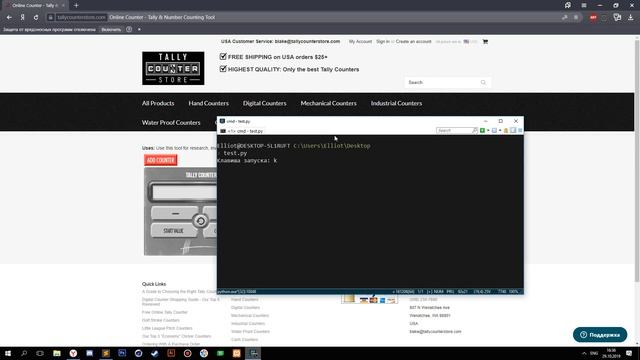Click the search icon in cmd toolbar
The image size is (640, 360).
pos(474,131)
